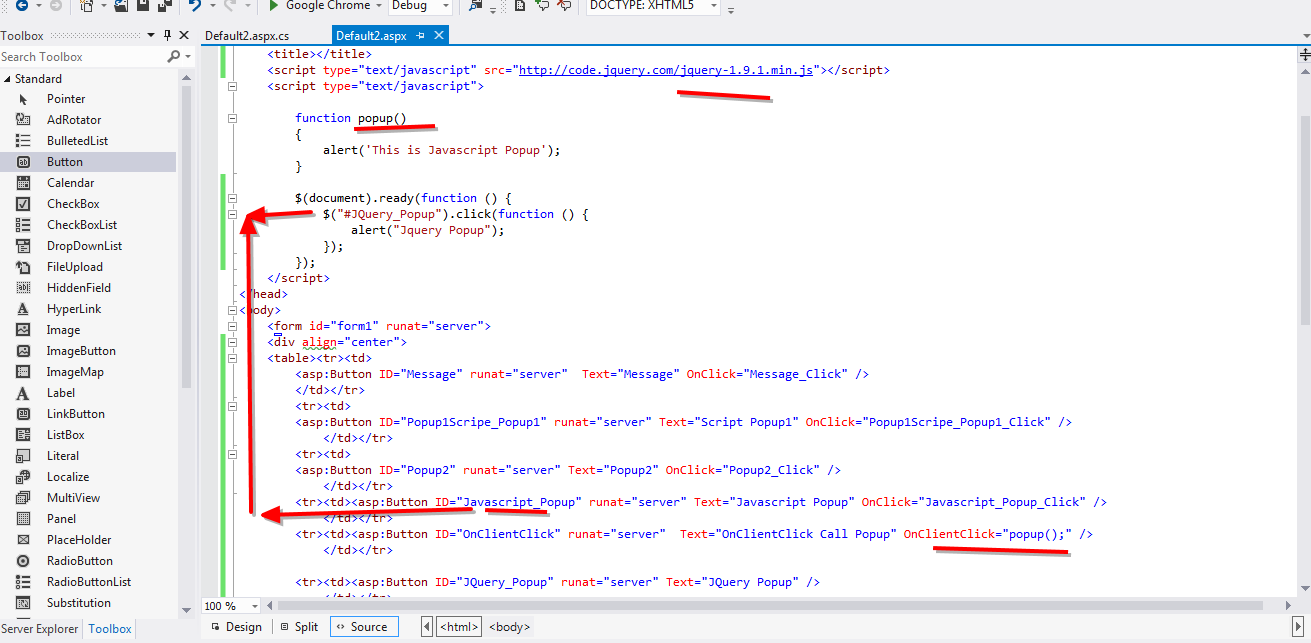The width and height of the screenshot is (1311, 643).
Task: Pick the ListBox control in the Toolbox
Action: pyautogui.click(x=88, y=435)
